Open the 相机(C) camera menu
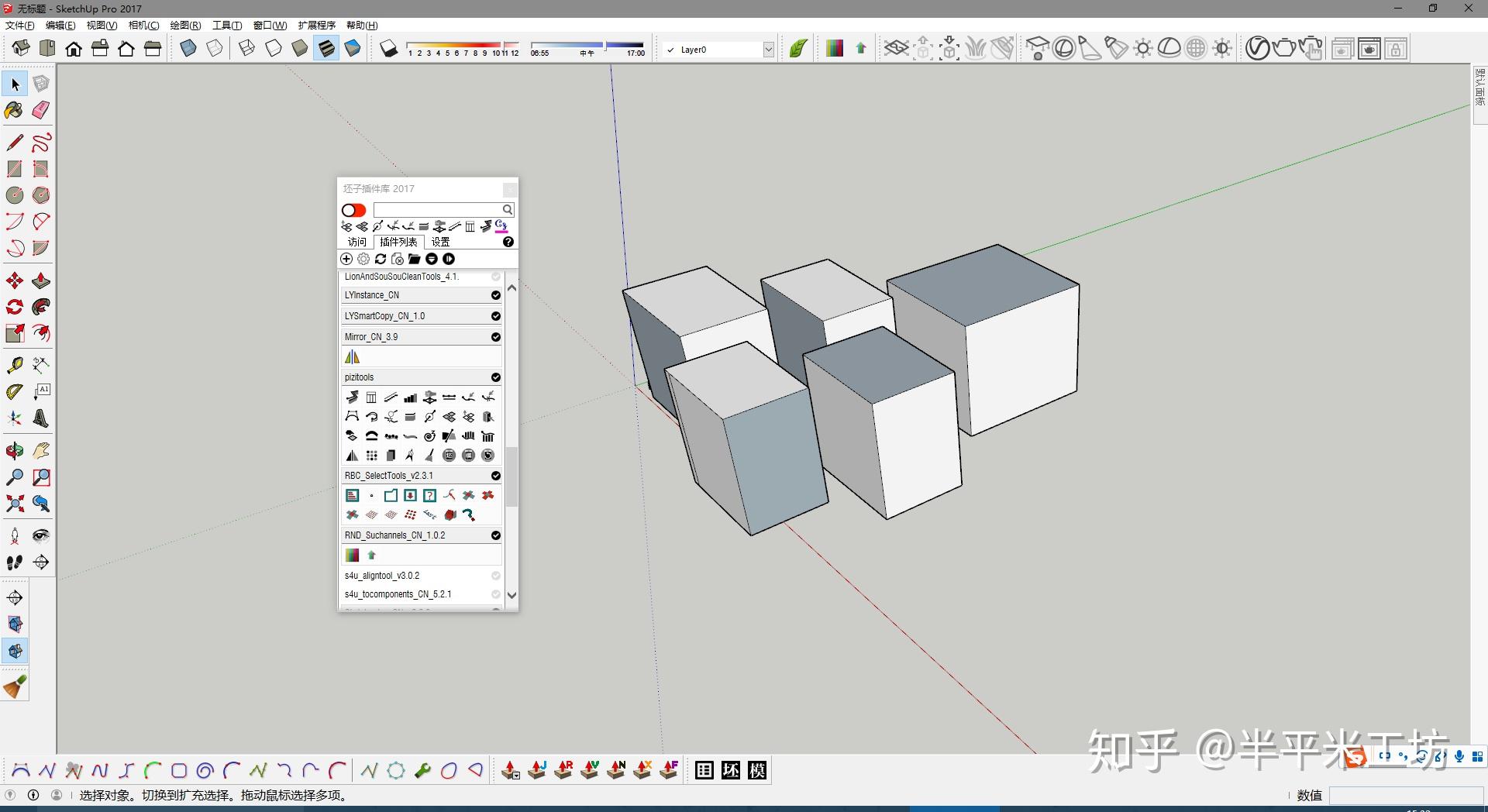 pyautogui.click(x=143, y=26)
